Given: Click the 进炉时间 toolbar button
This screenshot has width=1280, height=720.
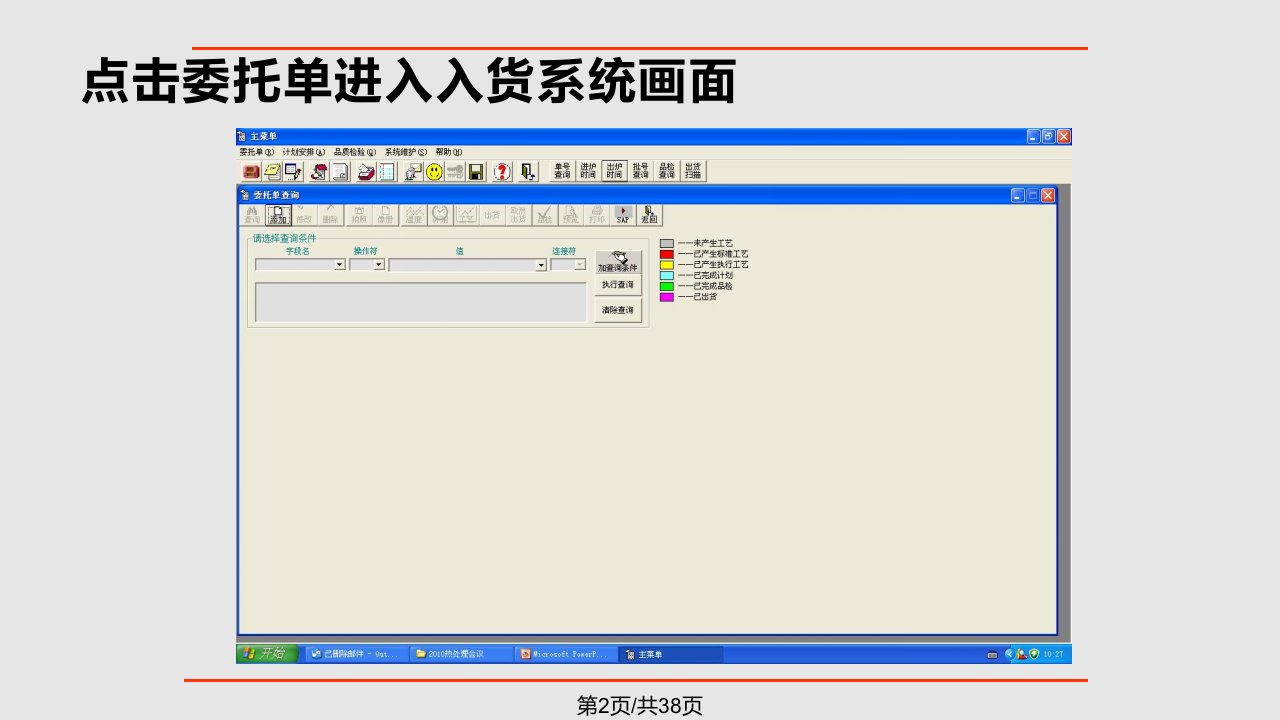Looking at the screenshot, I should [x=588, y=172].
